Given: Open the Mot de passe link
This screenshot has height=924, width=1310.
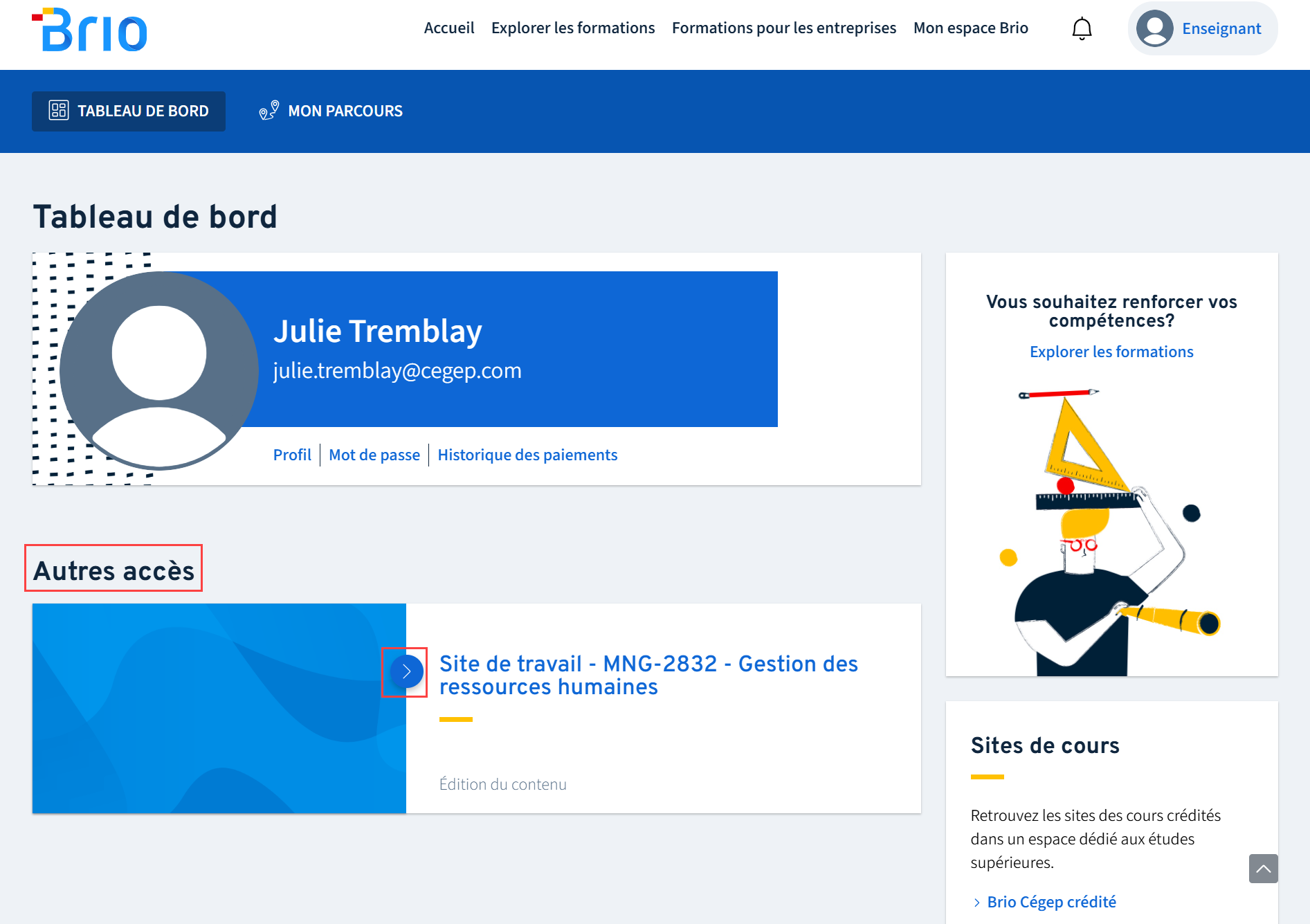Looking at the screenshot, I should (374, 455).
